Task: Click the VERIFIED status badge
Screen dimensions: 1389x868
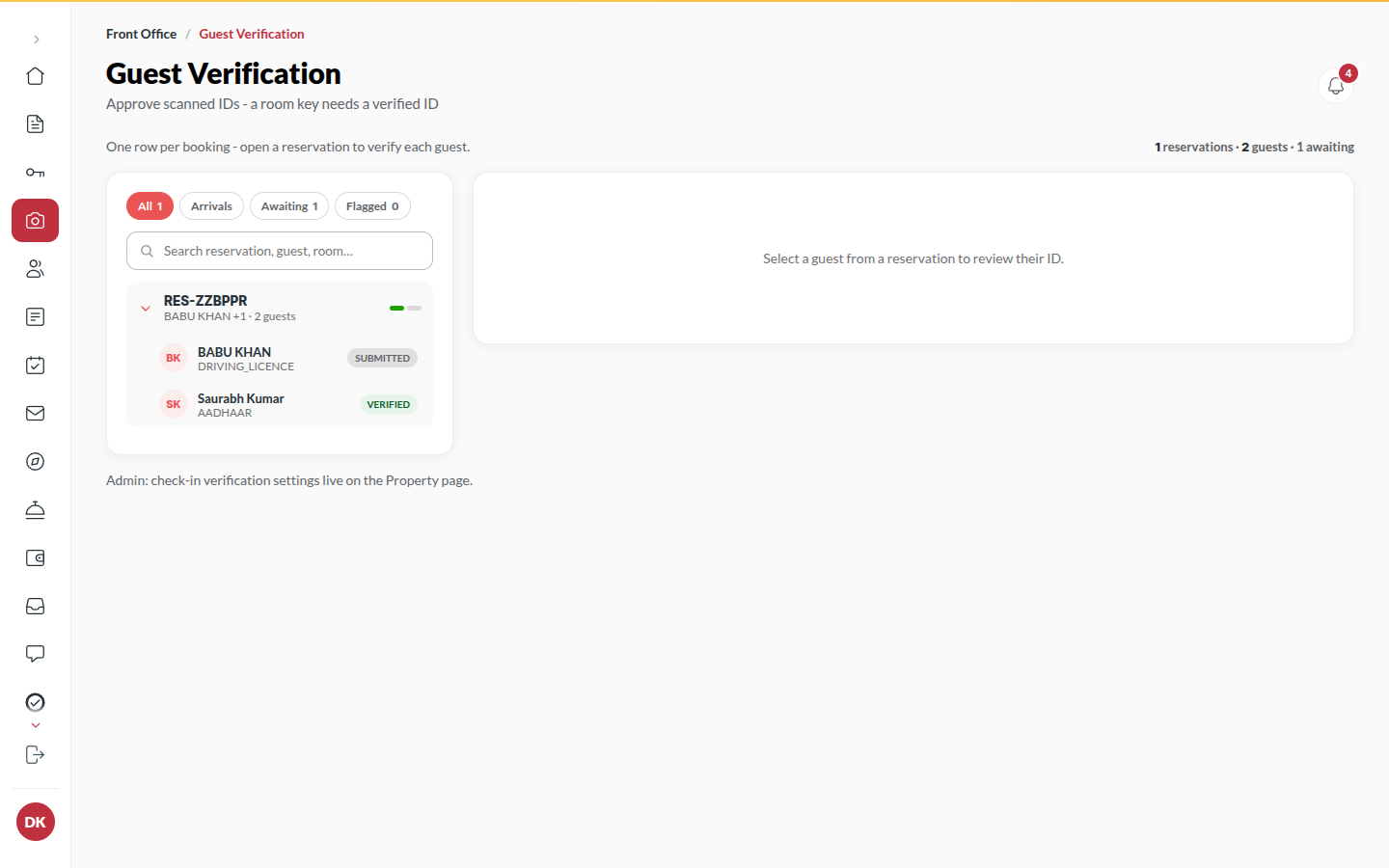Action: (x=389, y=405)
